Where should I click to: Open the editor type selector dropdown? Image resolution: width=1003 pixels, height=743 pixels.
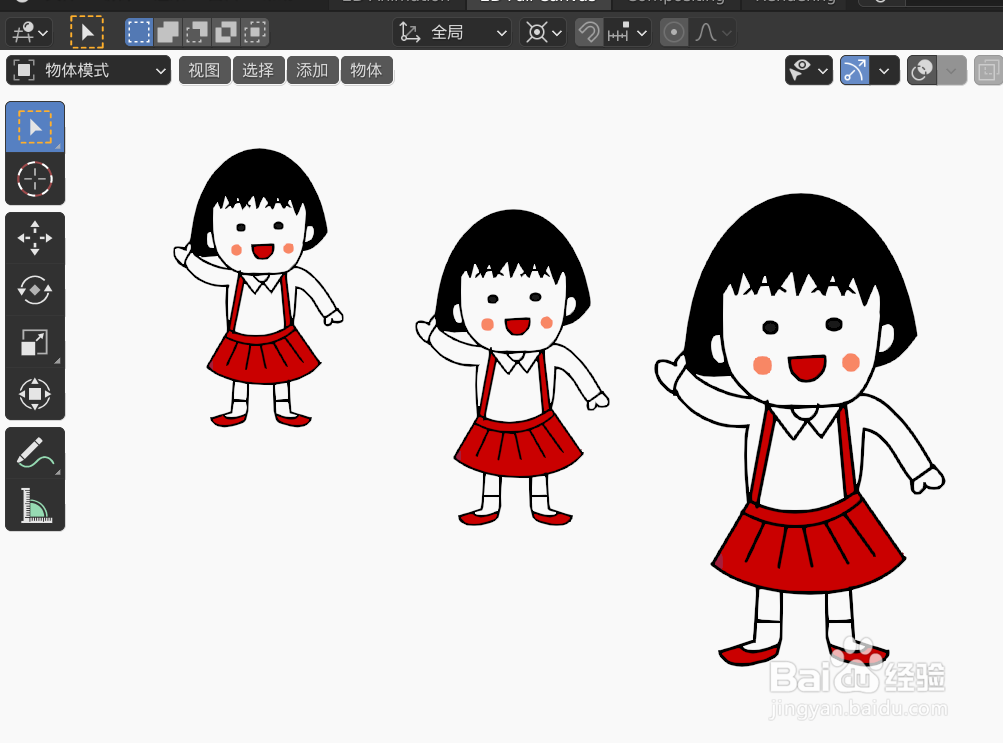click(30, 32)
